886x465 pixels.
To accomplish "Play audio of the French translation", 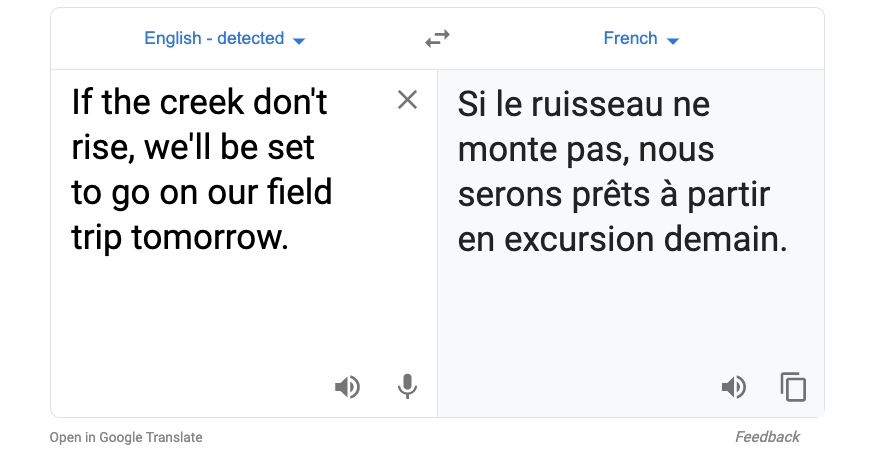I will click(x=734, y=387).
